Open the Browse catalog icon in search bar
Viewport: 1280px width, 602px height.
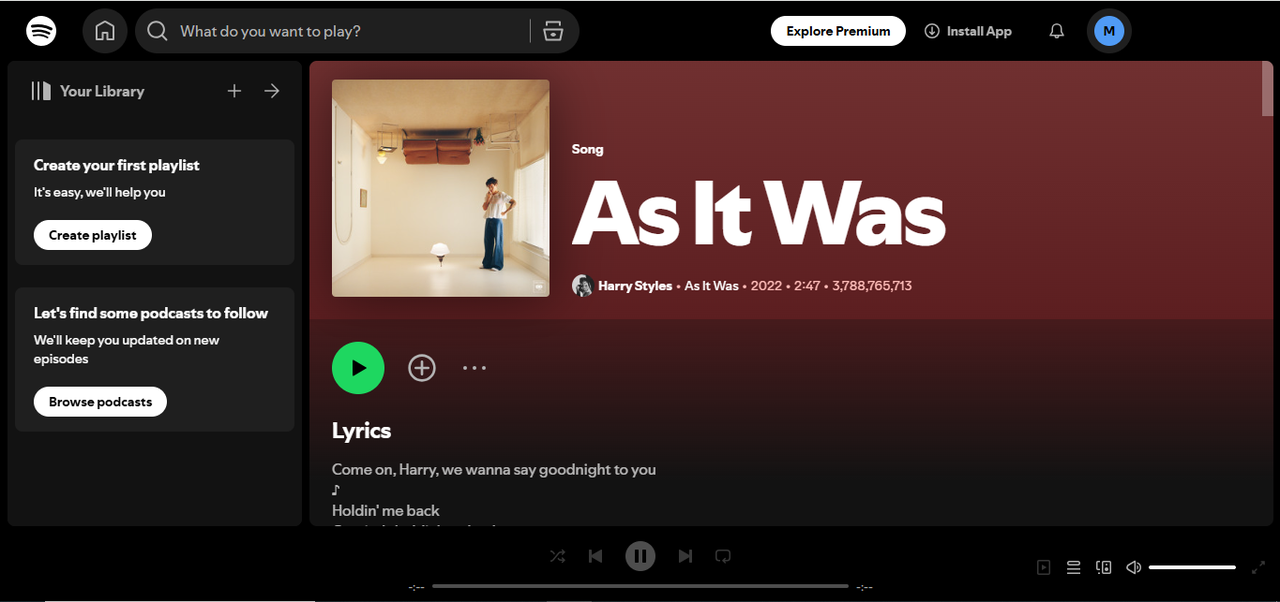coord(553,30)
